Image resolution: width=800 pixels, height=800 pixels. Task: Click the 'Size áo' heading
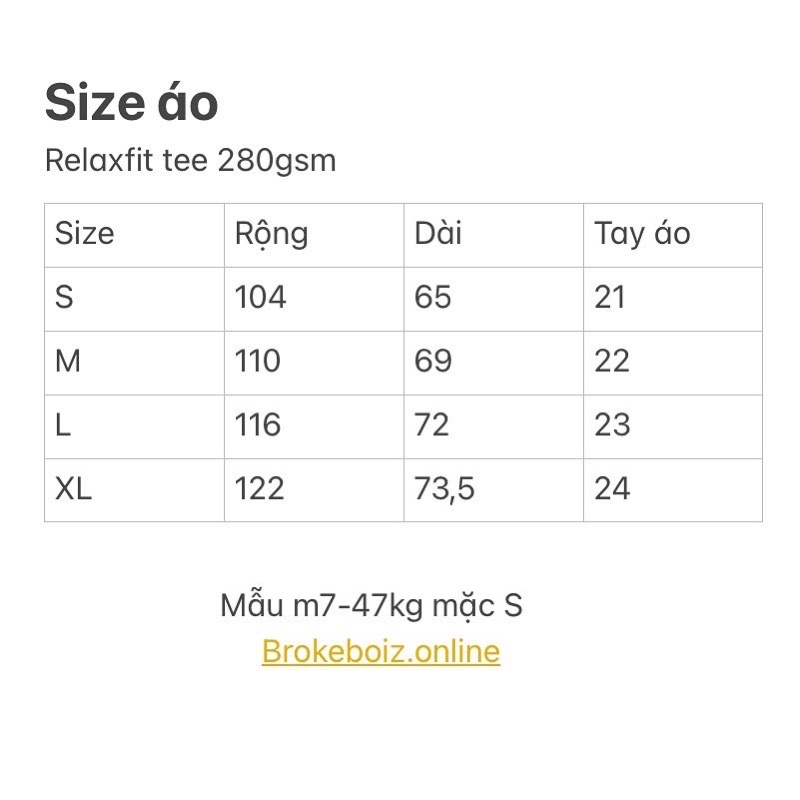[x=131, y=104]
